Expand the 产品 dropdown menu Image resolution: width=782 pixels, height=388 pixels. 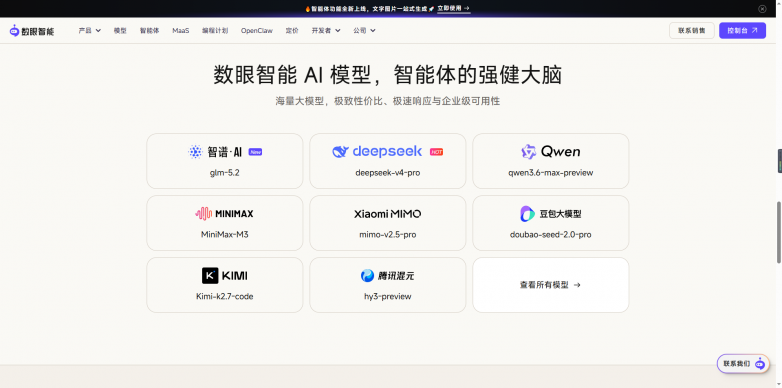[x=90, y=30]
